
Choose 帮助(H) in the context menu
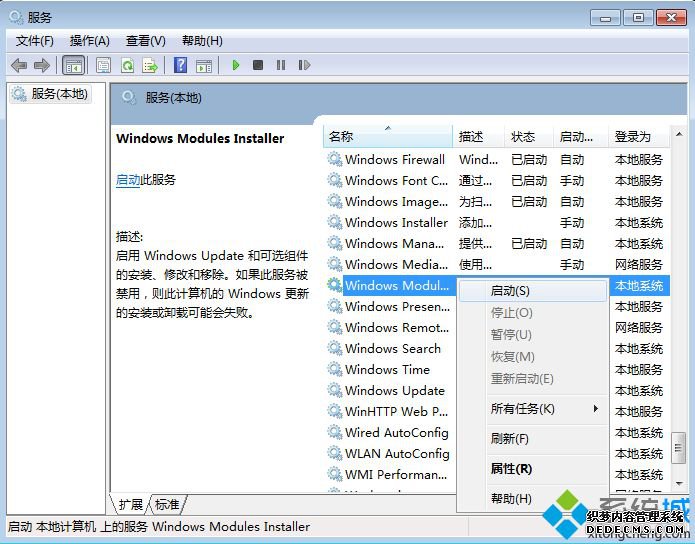[533, 499]
